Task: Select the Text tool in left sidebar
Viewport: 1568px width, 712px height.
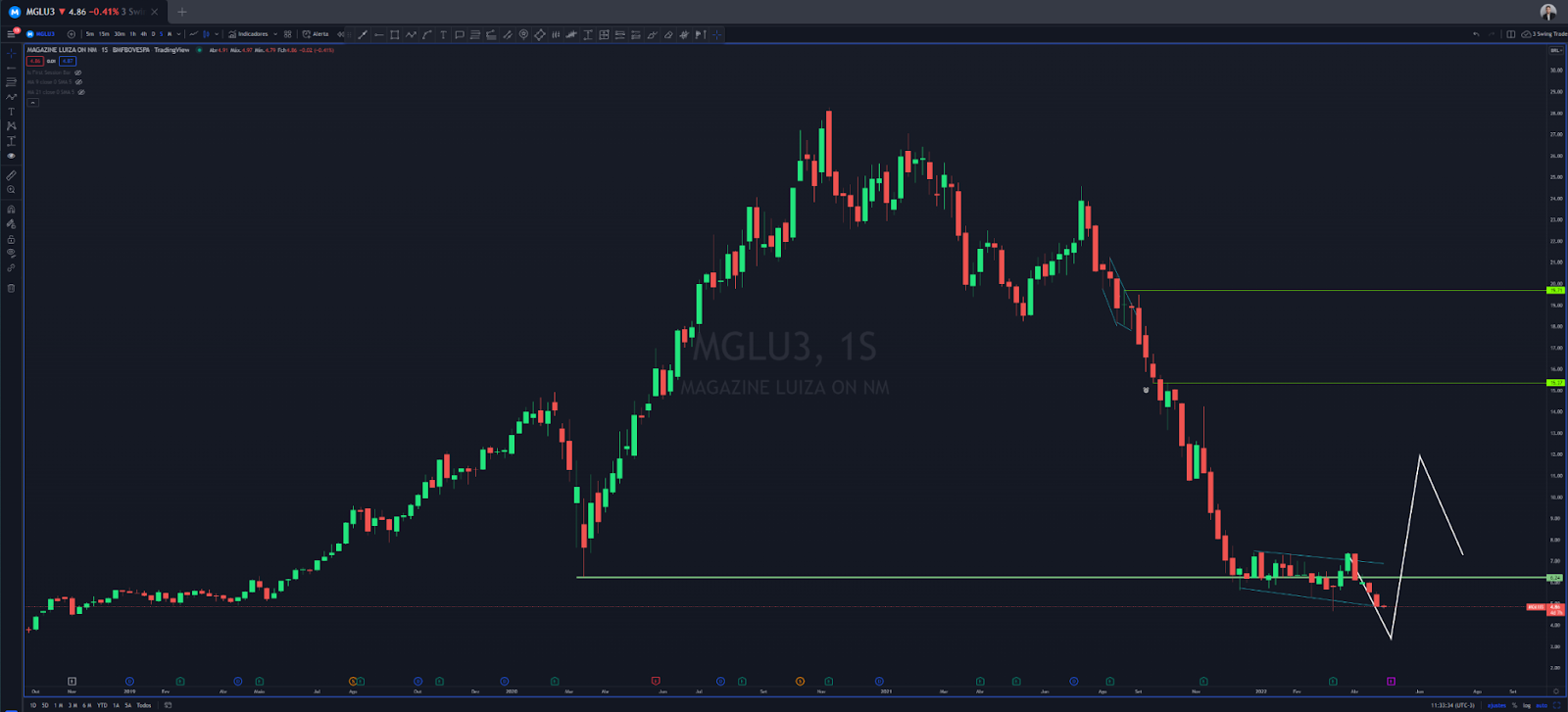Action: (12, 112)
